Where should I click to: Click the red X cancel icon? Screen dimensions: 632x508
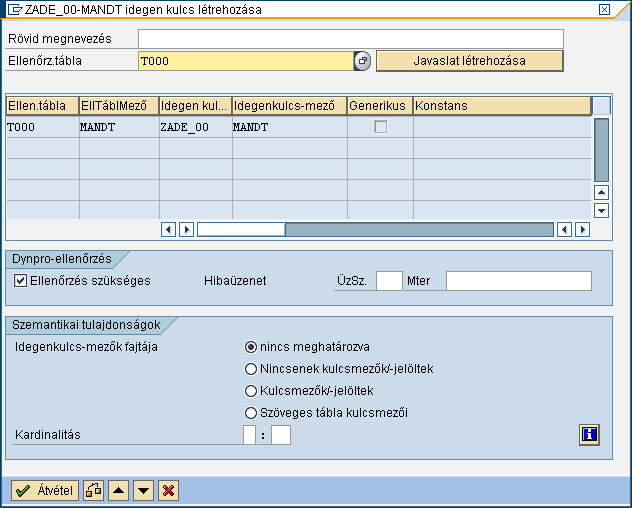click(x=168, y=490)
